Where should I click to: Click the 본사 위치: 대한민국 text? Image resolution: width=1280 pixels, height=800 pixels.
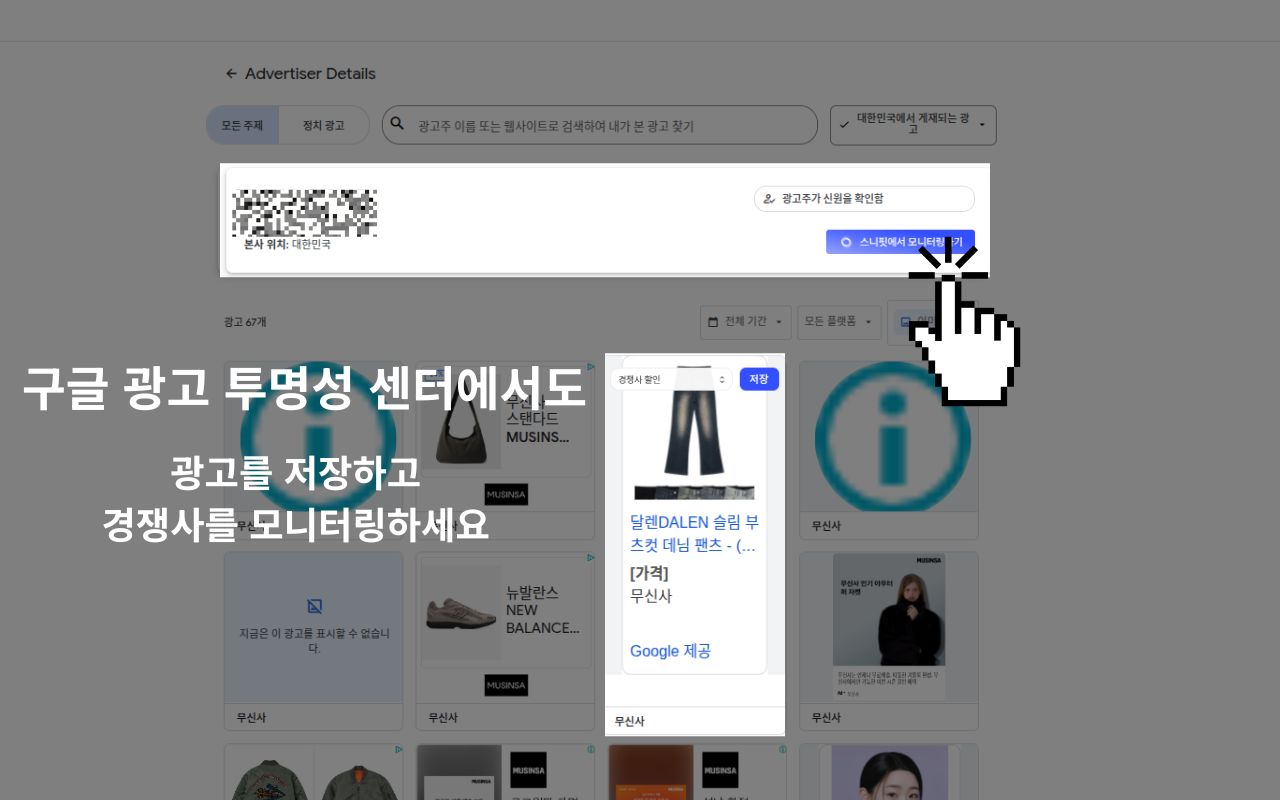(x=287, y=244)
